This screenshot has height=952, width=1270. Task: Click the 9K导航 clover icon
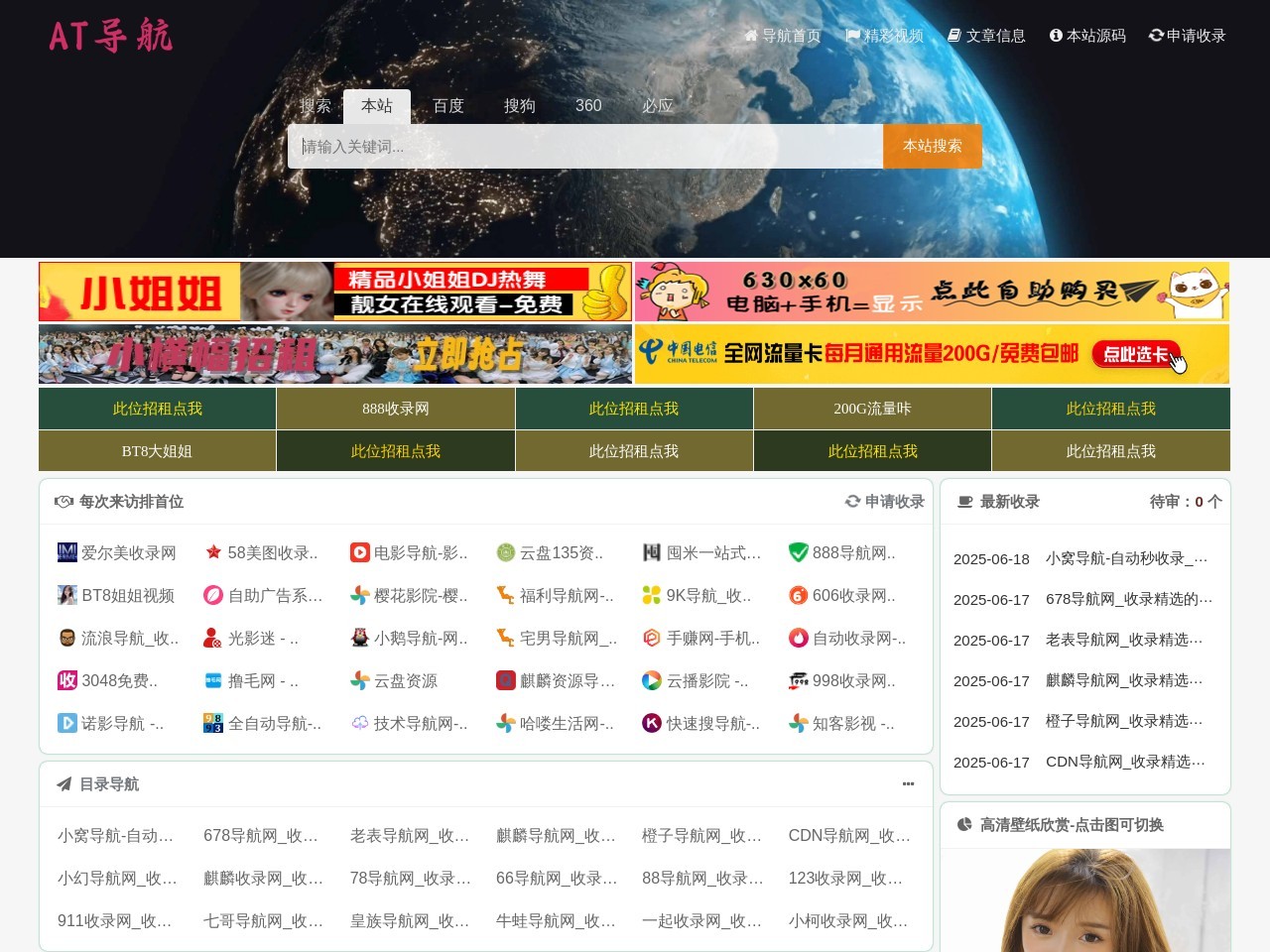click(x=652, y=595)
